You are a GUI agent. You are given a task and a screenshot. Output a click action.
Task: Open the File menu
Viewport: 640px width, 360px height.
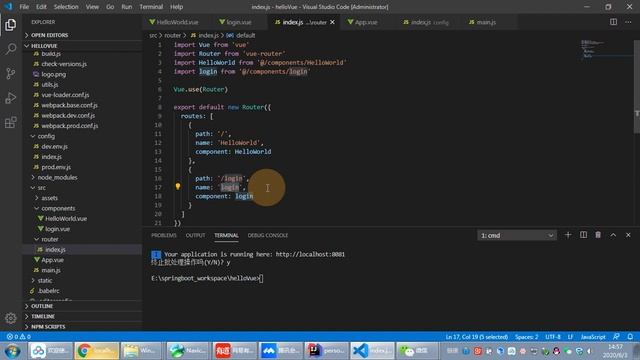pyautogui.click(x=24, y=7)
